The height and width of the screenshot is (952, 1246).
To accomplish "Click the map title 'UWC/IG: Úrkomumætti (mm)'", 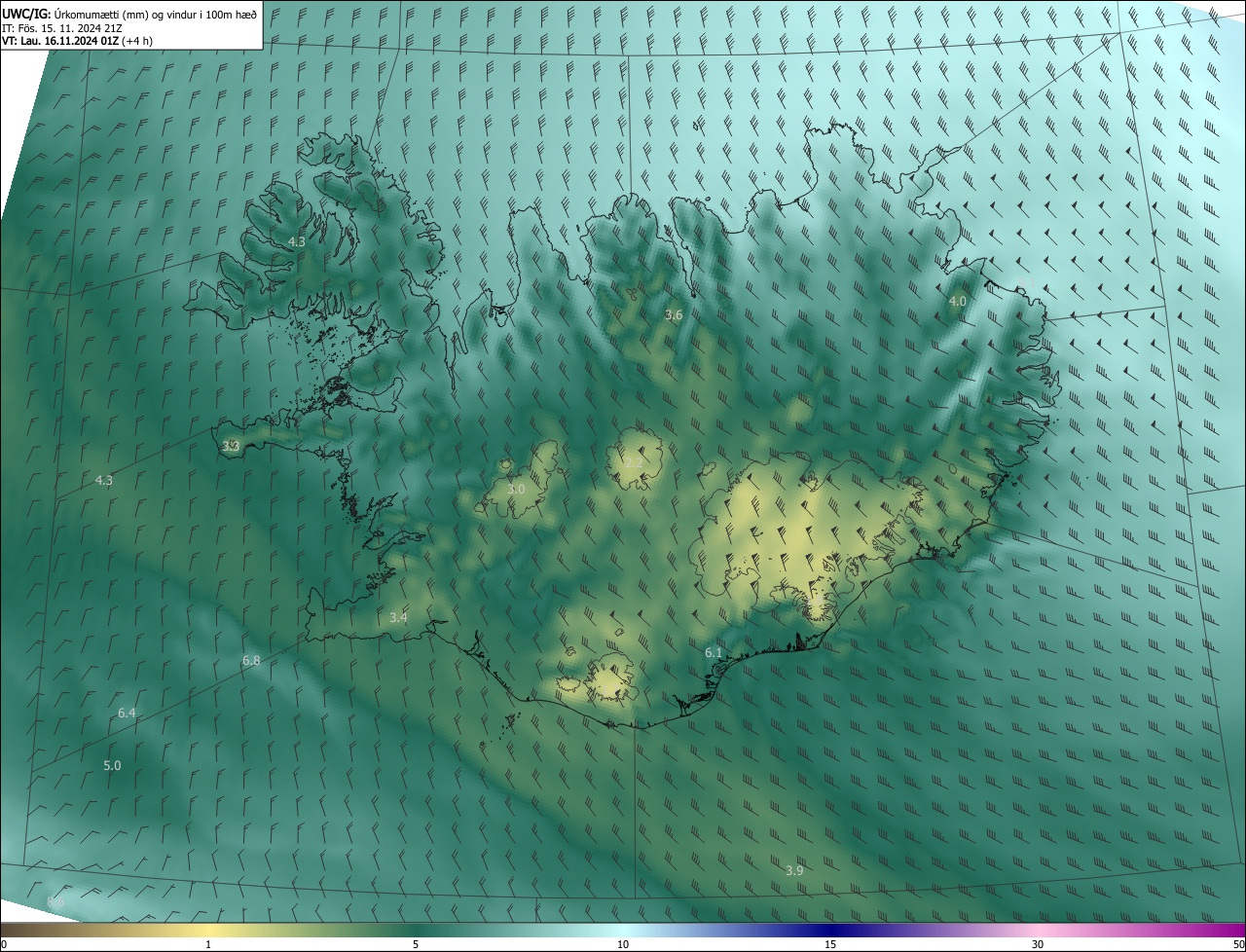I will [x=76, y=14].
